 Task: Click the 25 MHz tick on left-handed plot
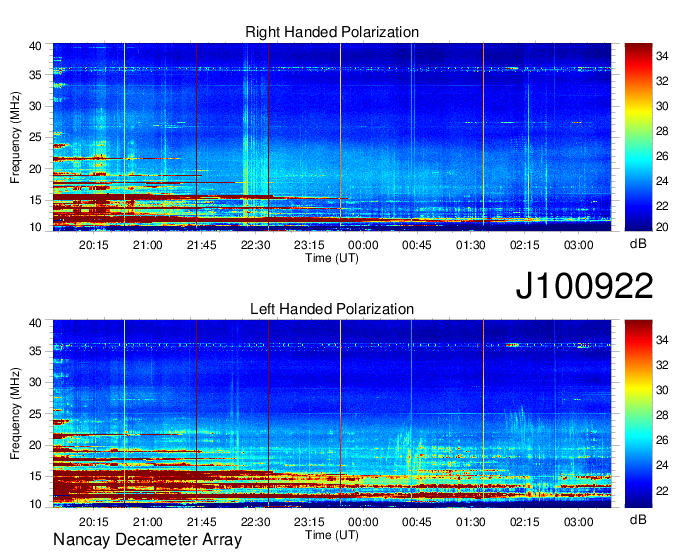click(35, 414)
